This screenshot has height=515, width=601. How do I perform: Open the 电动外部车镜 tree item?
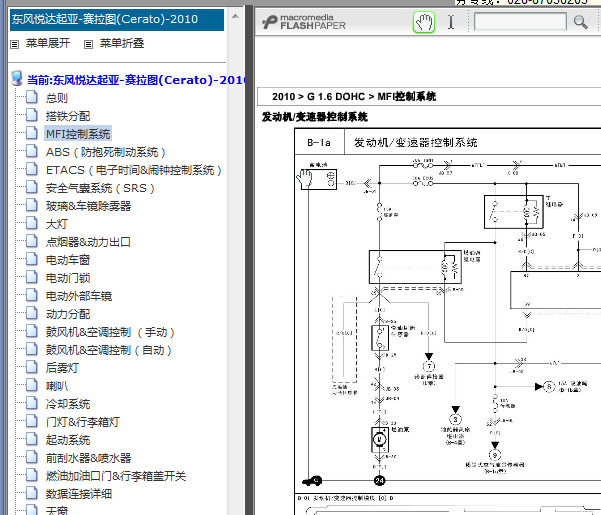point(79,296)
